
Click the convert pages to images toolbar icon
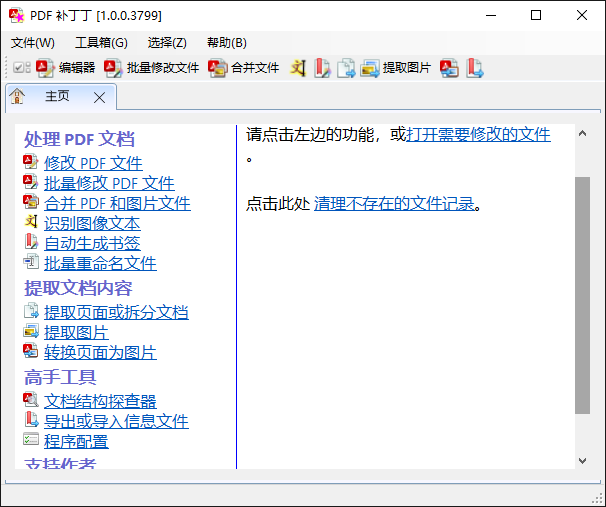(x=449, y=68)
